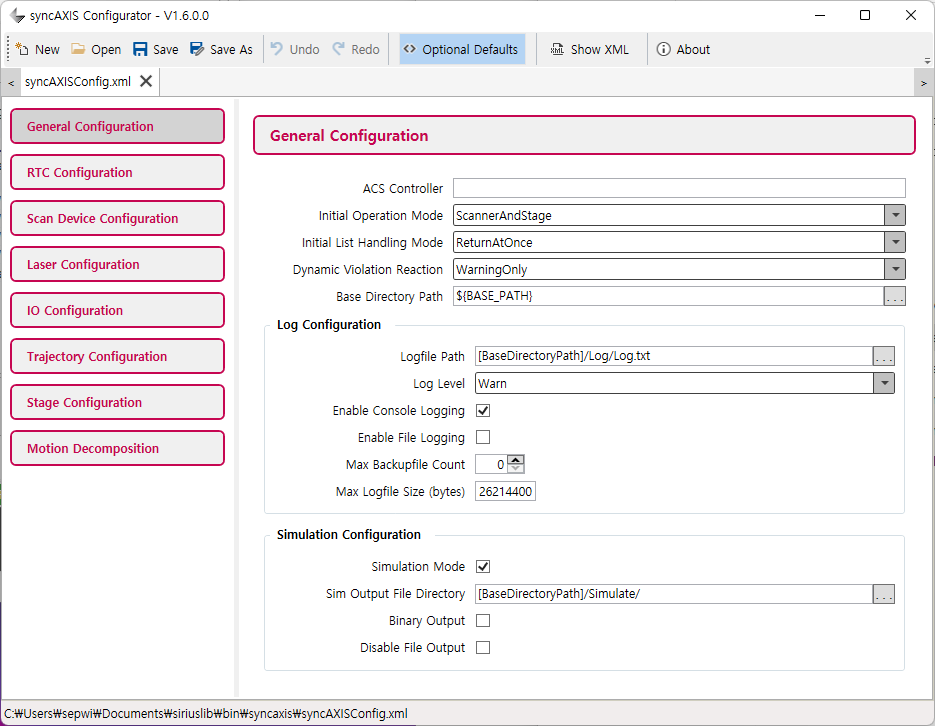The width and height of the screenshot is (935, 726).
Task: Click the syncAXIS app icon in title bar
Action: pos(17,15)
